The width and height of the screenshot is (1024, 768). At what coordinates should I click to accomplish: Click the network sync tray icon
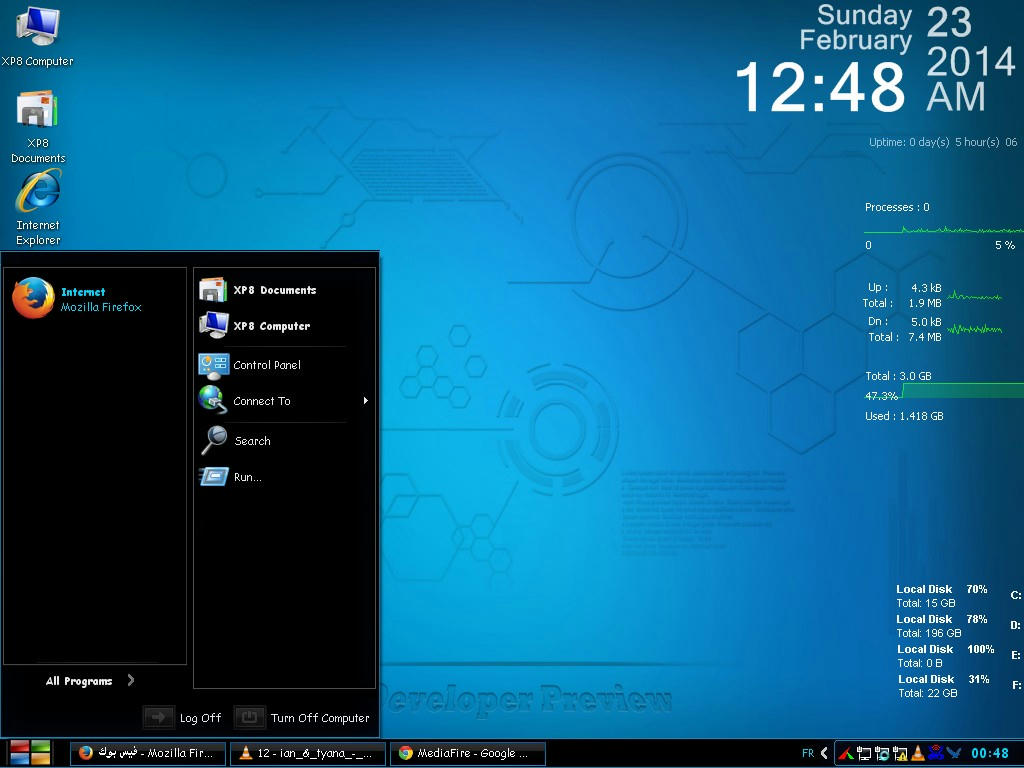tap(882, 753)
